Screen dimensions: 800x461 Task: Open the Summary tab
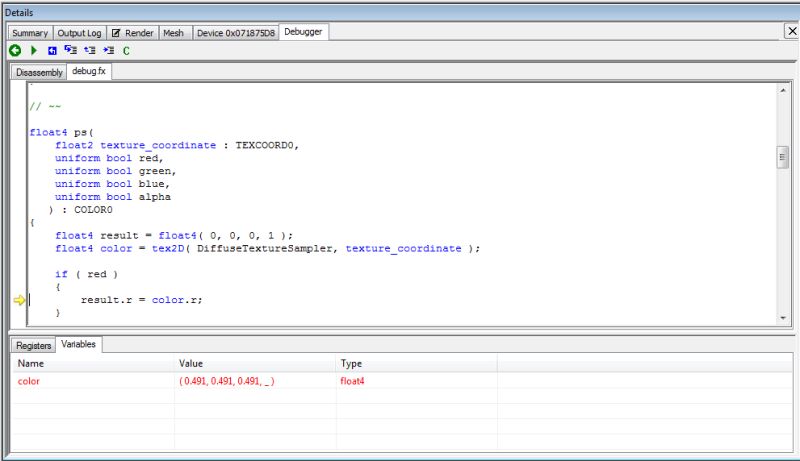click(x=30, y=33)
